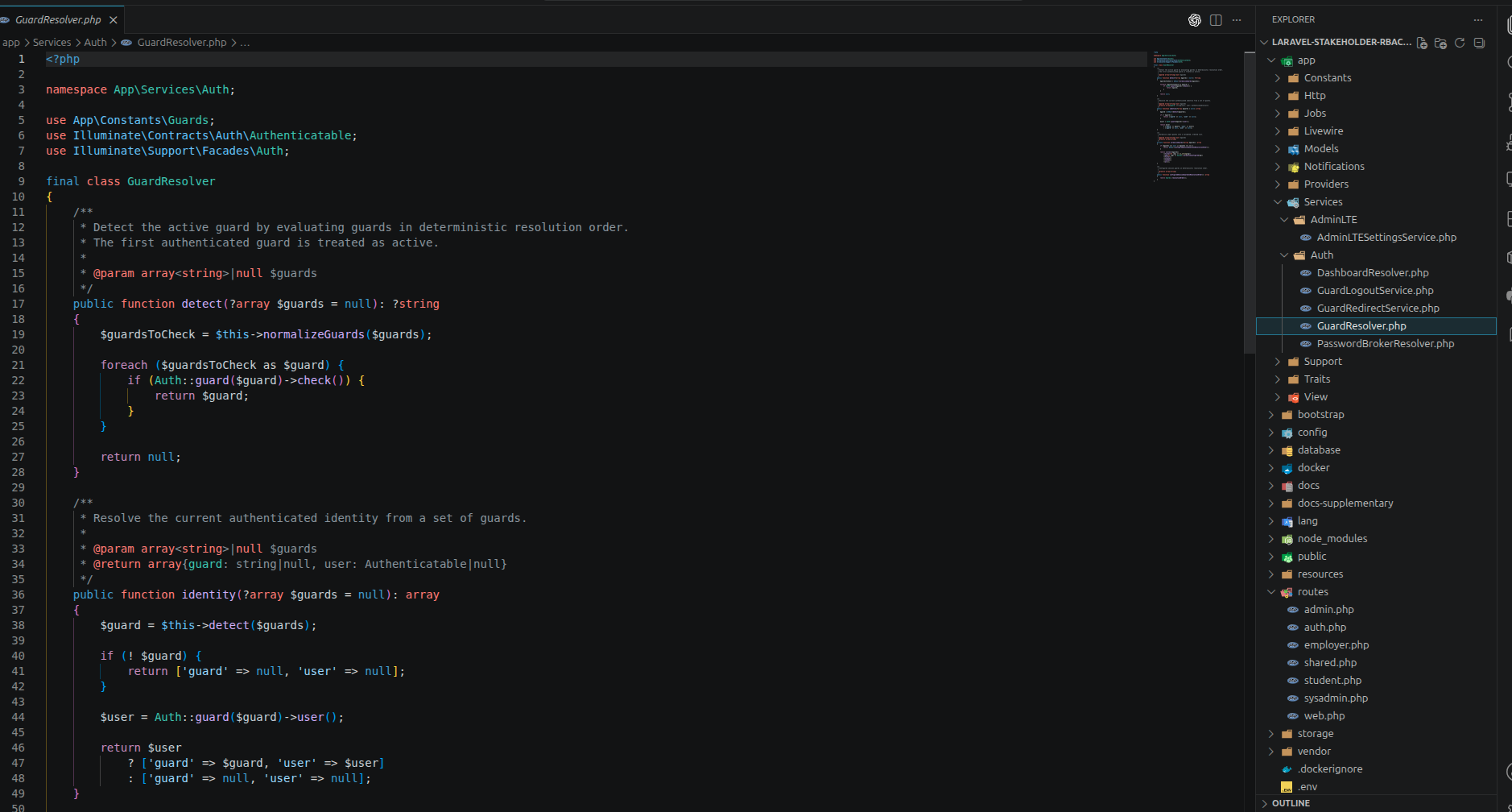The width and height of the screenshot is (1512, 812).
Task: Click the php icon in breadcrumb bar
Action: (x=126, y=43)
